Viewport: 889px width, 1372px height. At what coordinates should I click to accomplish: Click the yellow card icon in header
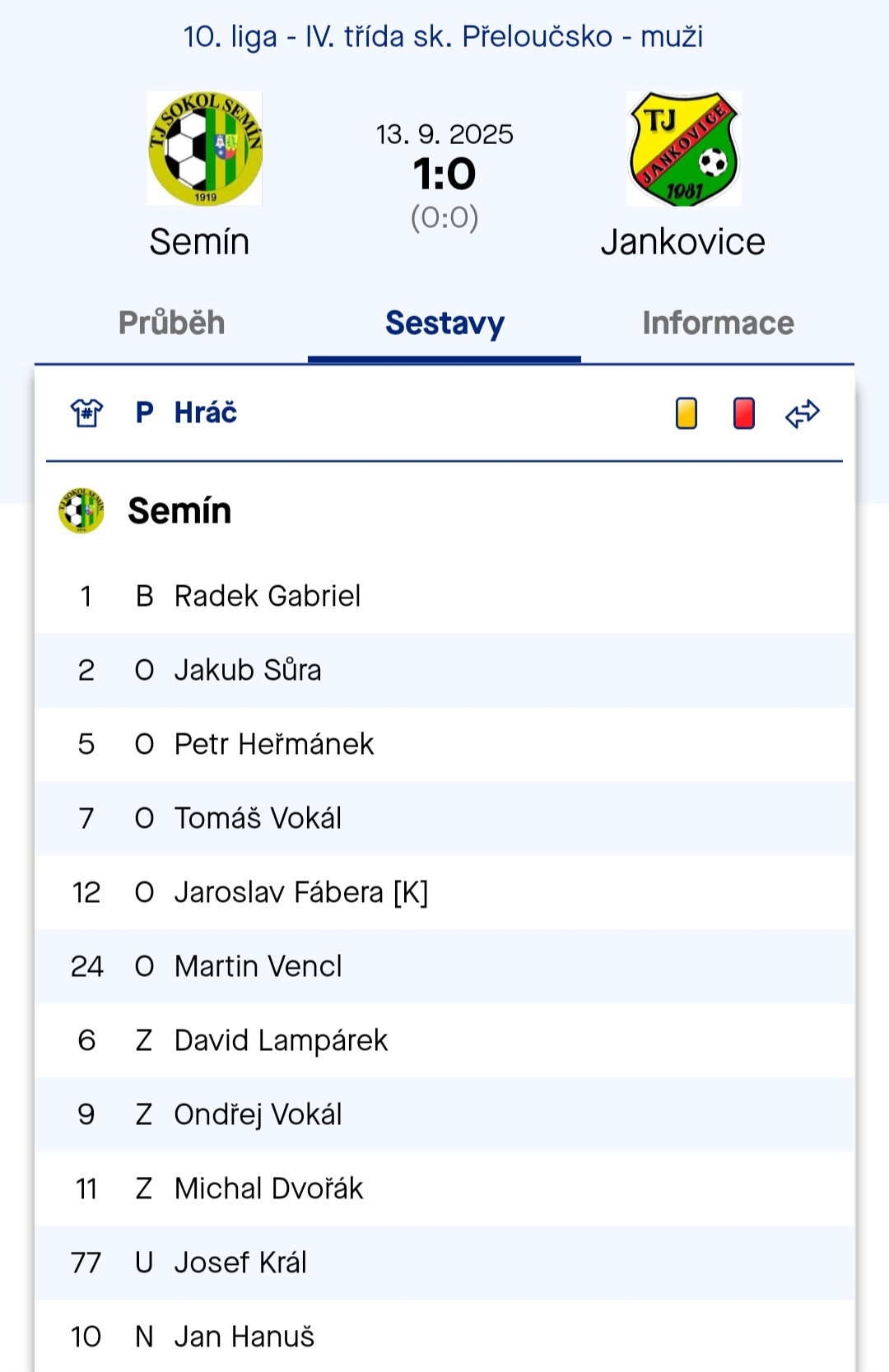tap(684, 414)
